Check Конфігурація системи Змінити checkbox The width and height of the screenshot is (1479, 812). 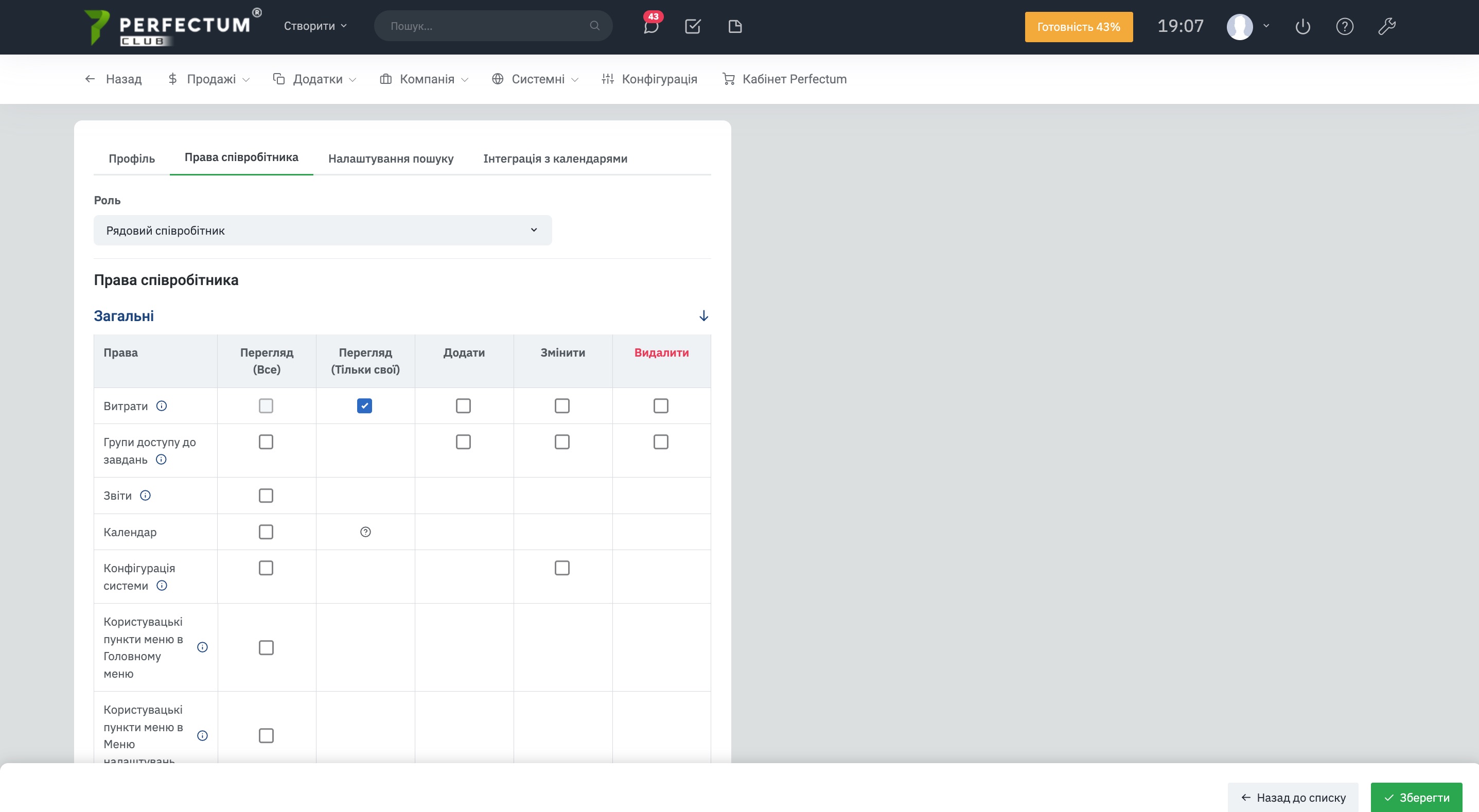pyautogui.click(x=561, y=568)
